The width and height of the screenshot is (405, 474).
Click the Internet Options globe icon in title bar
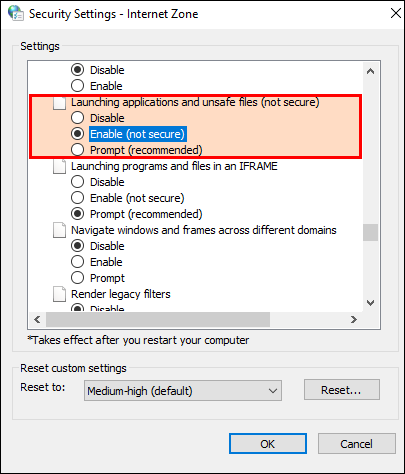[x=16, y=13]
